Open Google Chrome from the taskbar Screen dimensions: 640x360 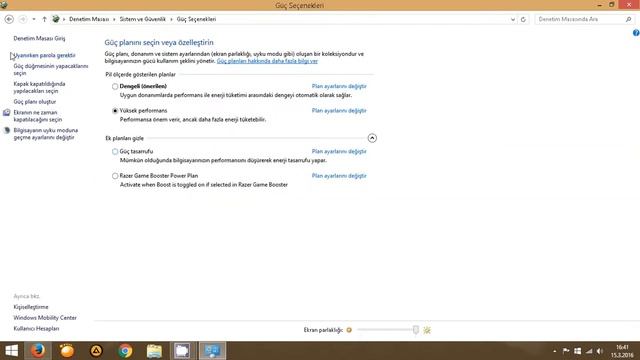click(x=125, y=351)
